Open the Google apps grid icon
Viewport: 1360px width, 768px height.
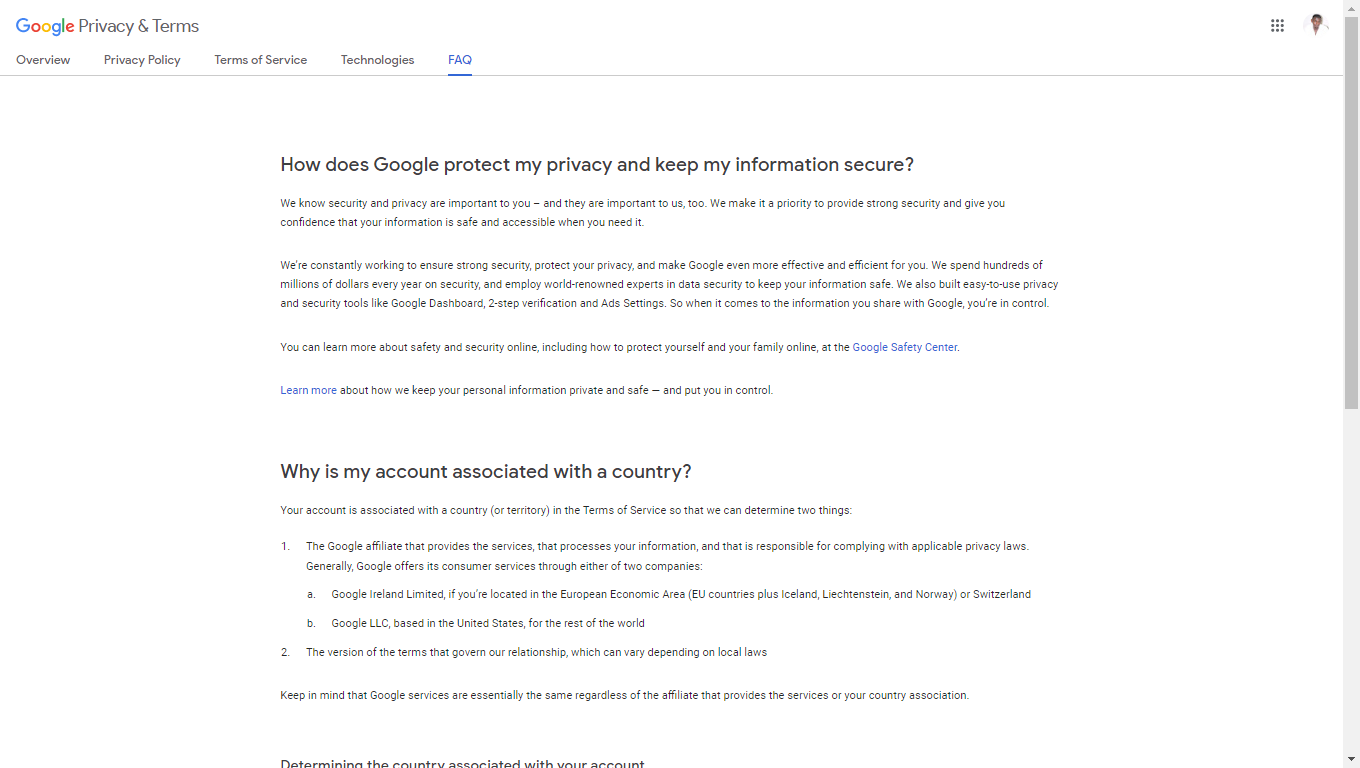click(x=1277, y=26)
